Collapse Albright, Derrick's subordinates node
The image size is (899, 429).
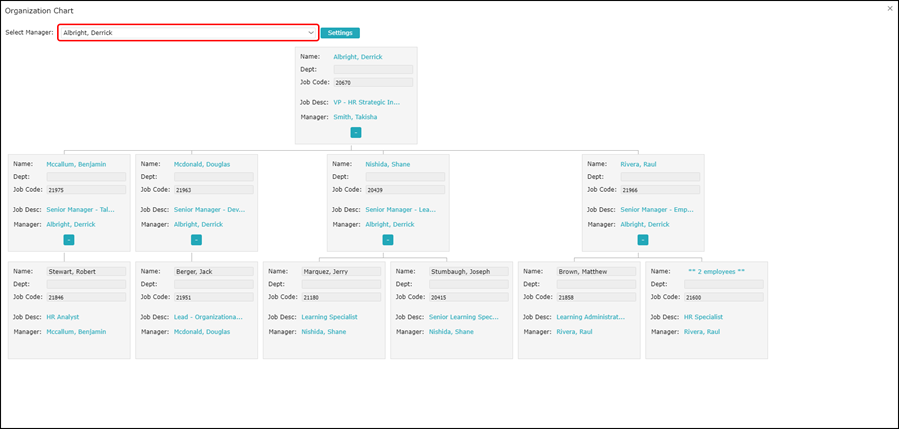356,132
